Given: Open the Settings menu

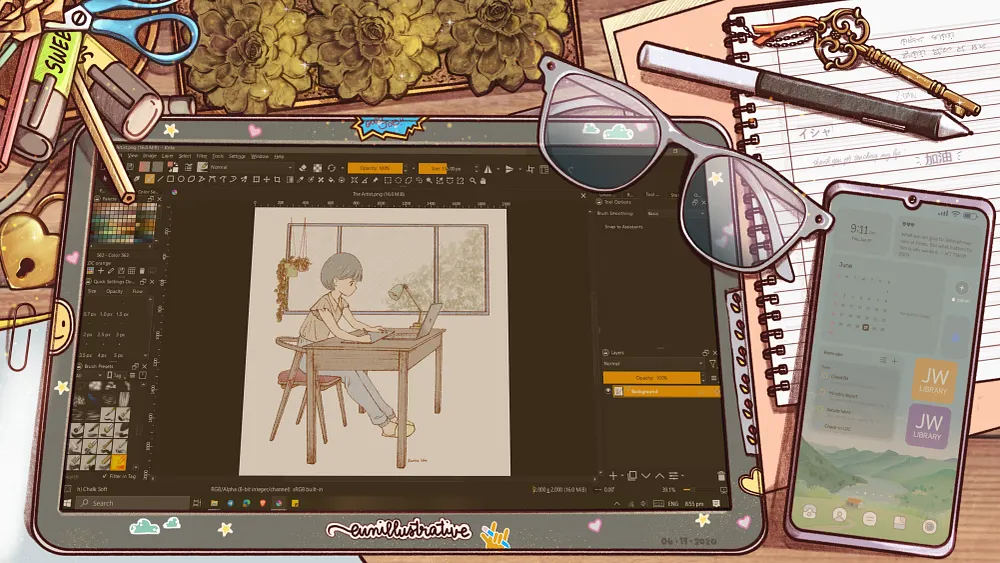Looking at the screenshot, I should tap(237, 156).
